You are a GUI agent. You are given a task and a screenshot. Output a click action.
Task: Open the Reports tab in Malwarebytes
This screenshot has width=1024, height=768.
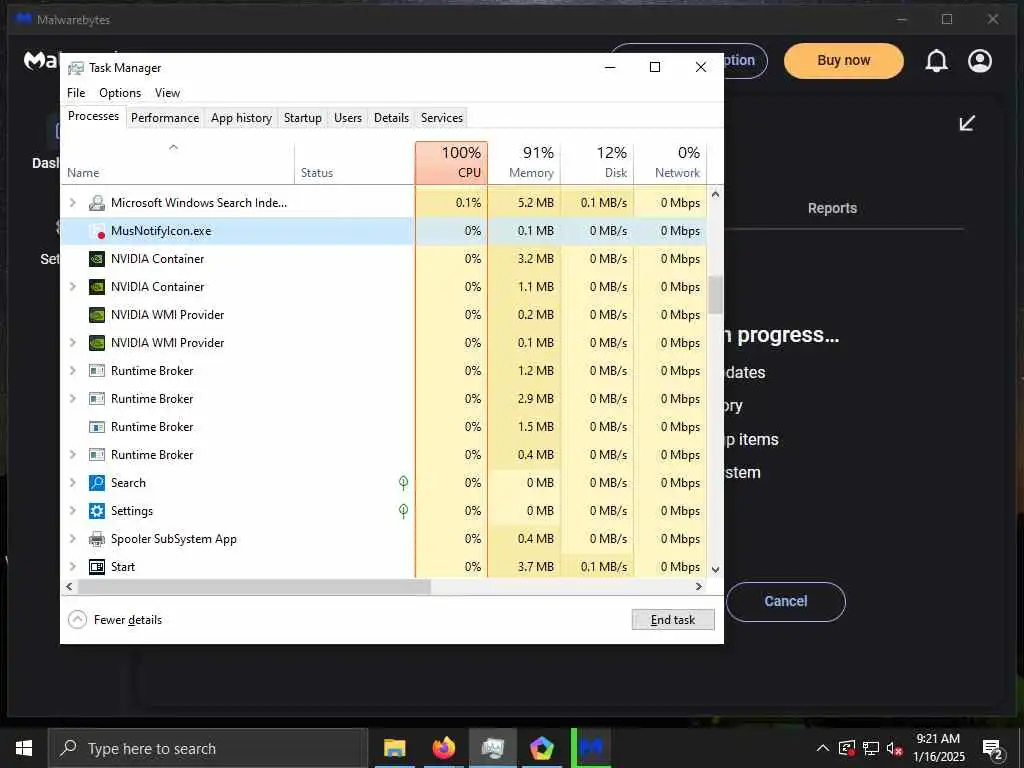point(832,208)
